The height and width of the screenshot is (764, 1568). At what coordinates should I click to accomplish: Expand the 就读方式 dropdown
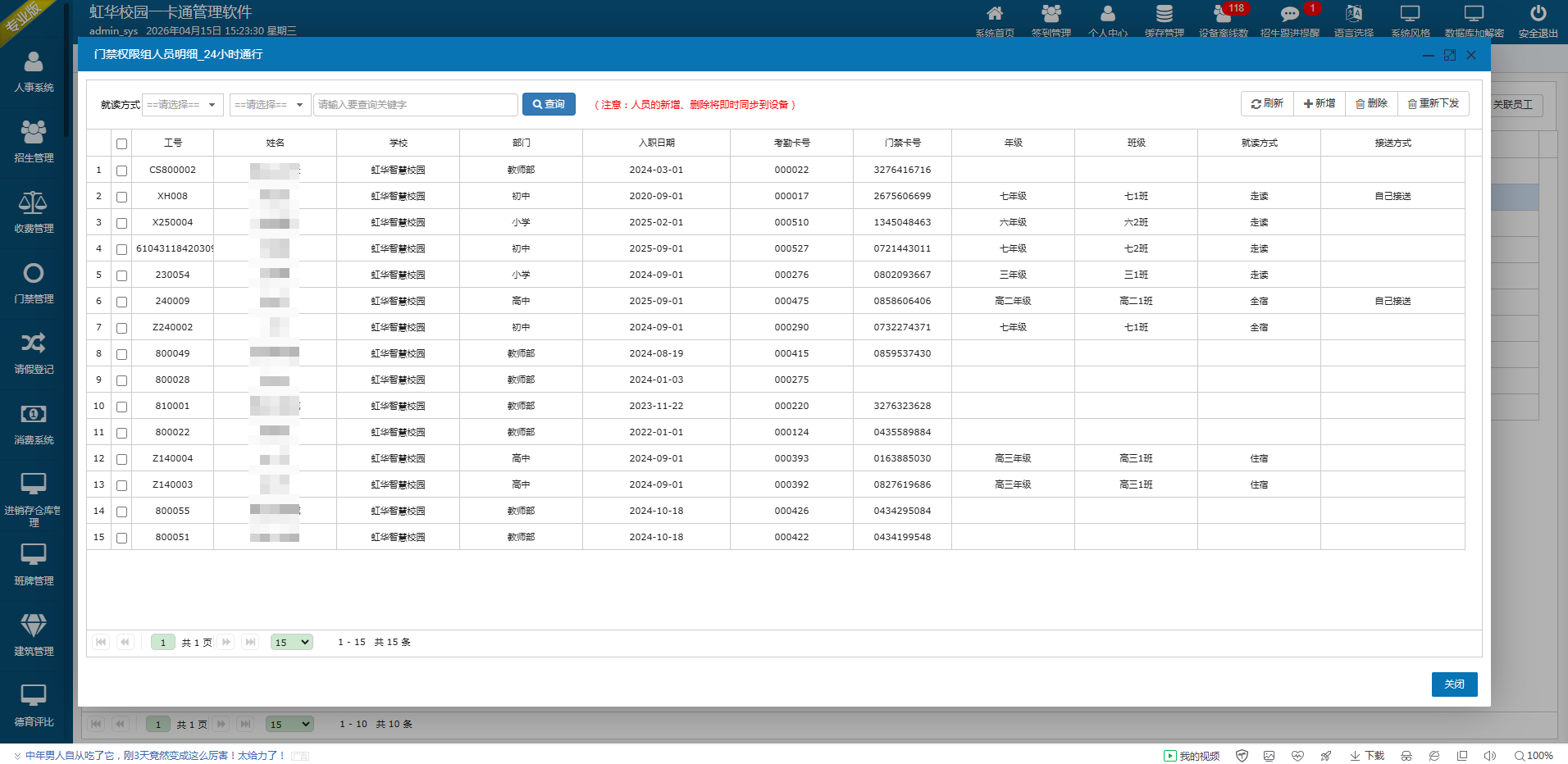[183, 105]
